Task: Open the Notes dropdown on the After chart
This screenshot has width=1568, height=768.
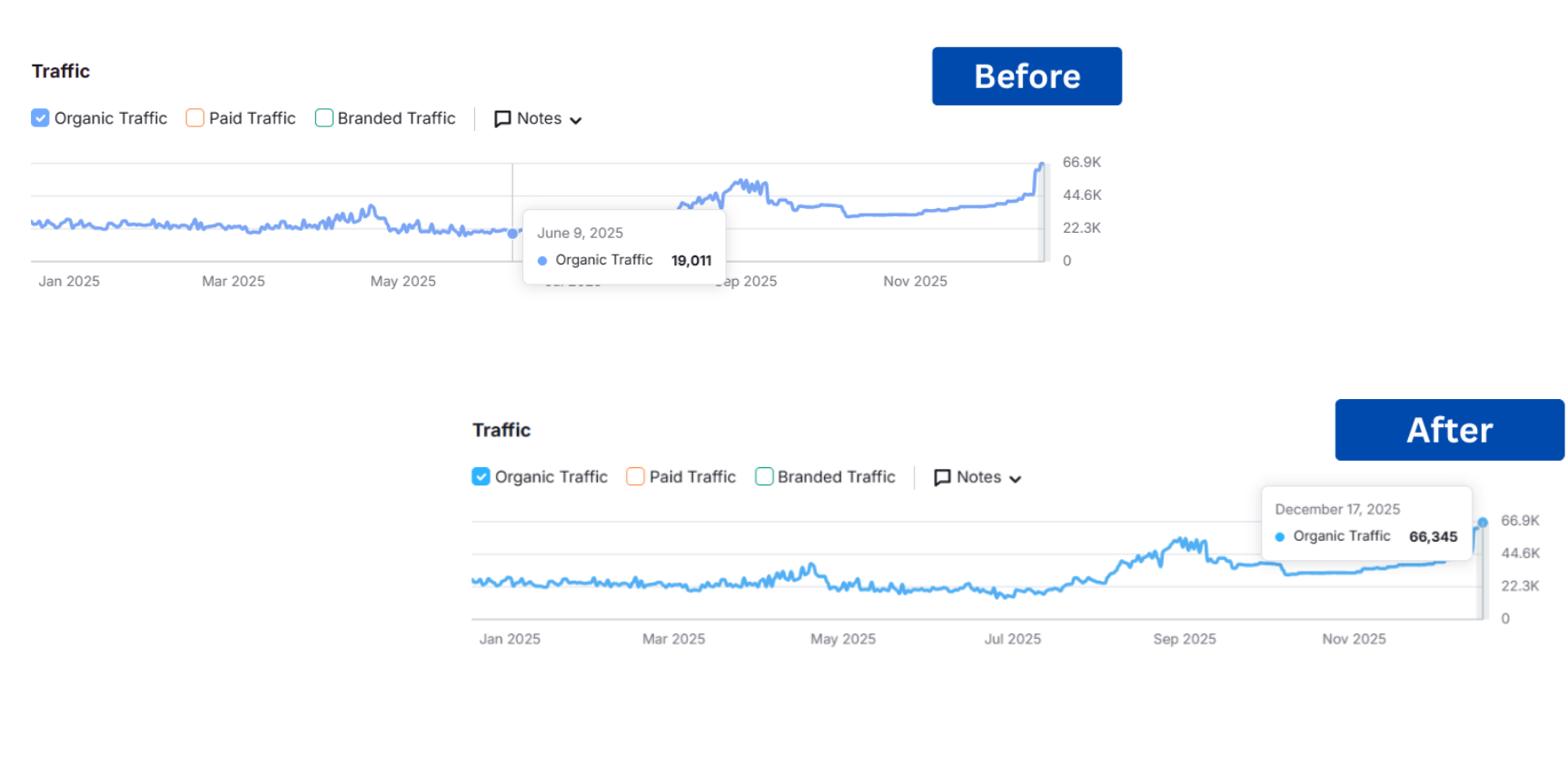Action: coord(1017,477)
